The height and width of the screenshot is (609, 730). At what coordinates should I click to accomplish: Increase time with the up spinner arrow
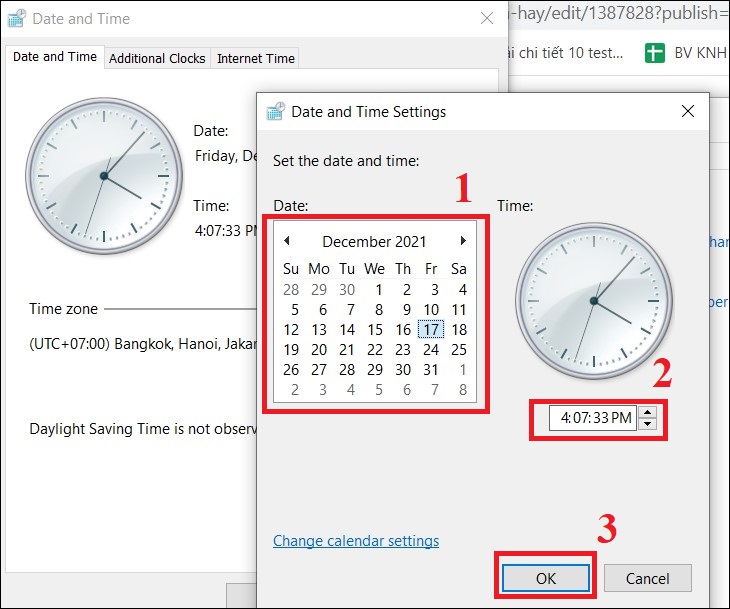pyautogui.click(x=648, y=412)
